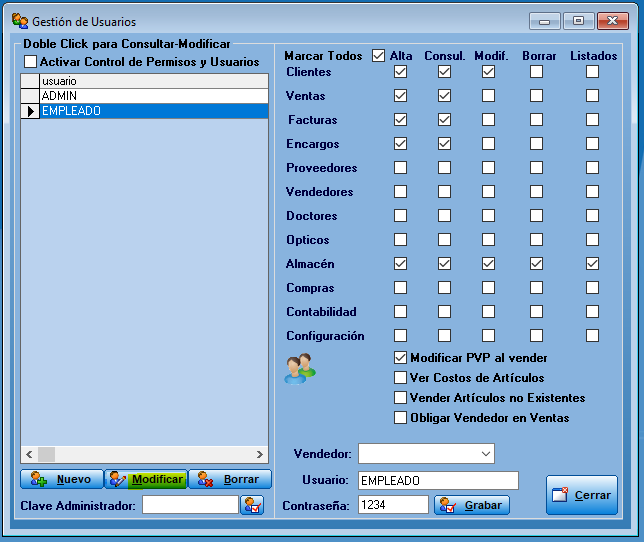Check Opticos Borrar permission
644x542 pixels.
(536, 240)
